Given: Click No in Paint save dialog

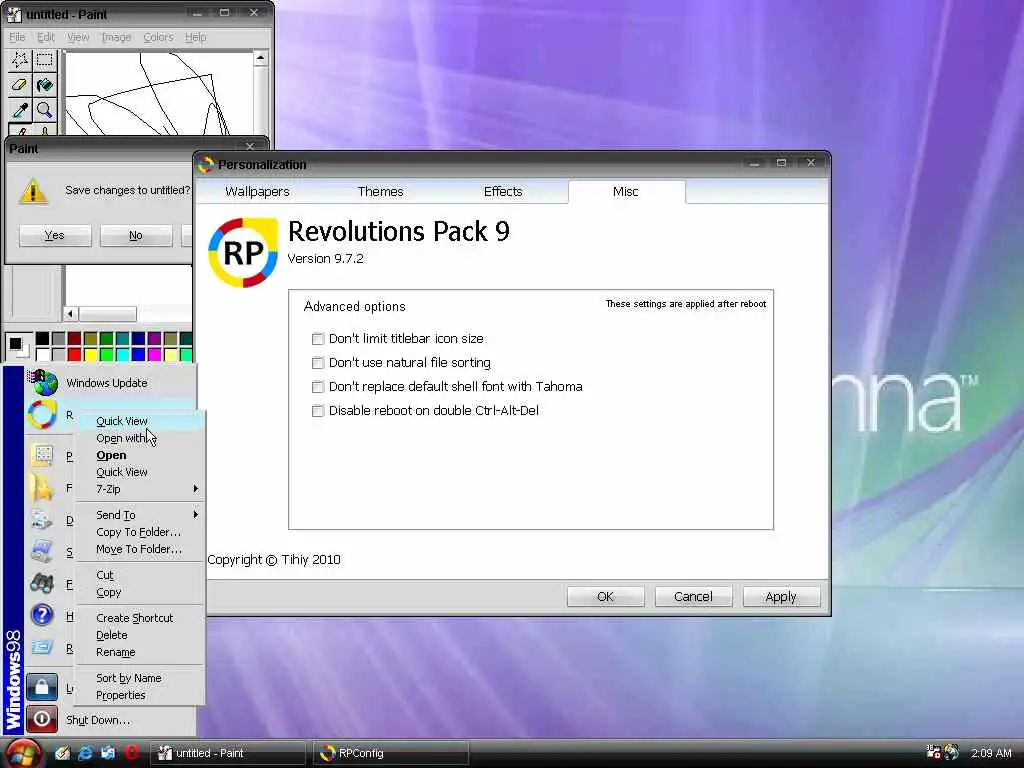Looking at the screenshot, I should point(136,235).
